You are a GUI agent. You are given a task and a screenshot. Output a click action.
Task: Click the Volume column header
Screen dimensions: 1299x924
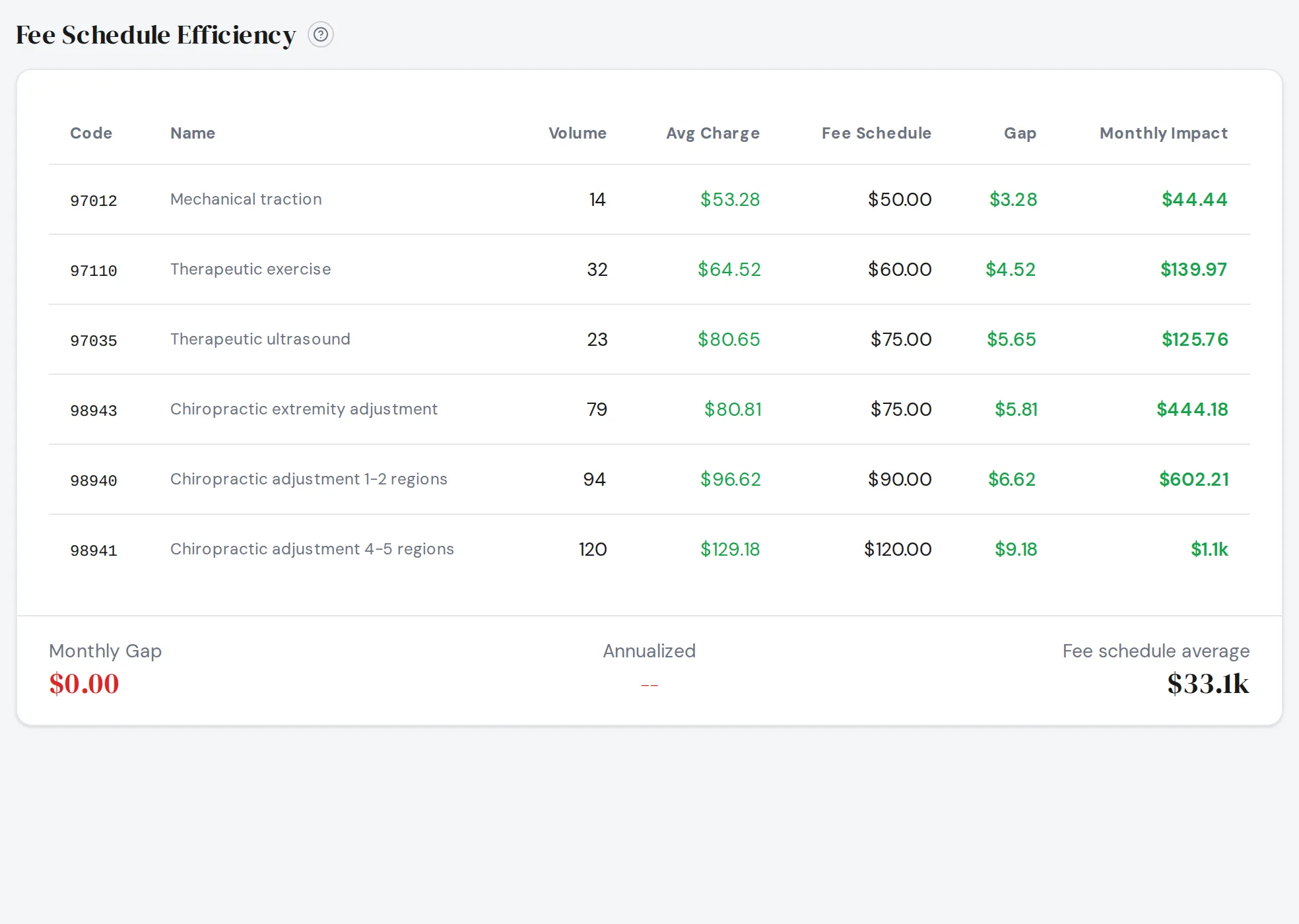578,133
